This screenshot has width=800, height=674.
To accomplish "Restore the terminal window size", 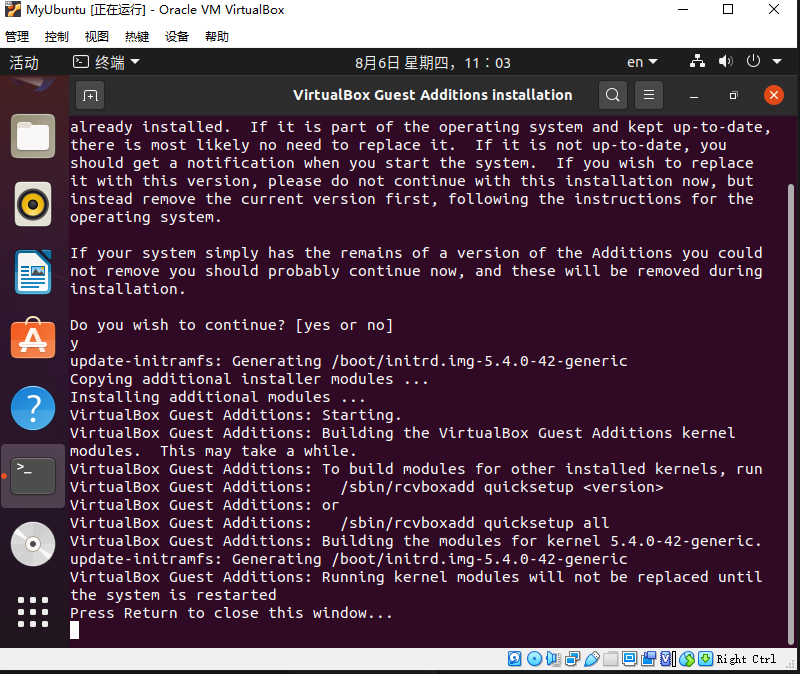I will (x=734, y=95).
